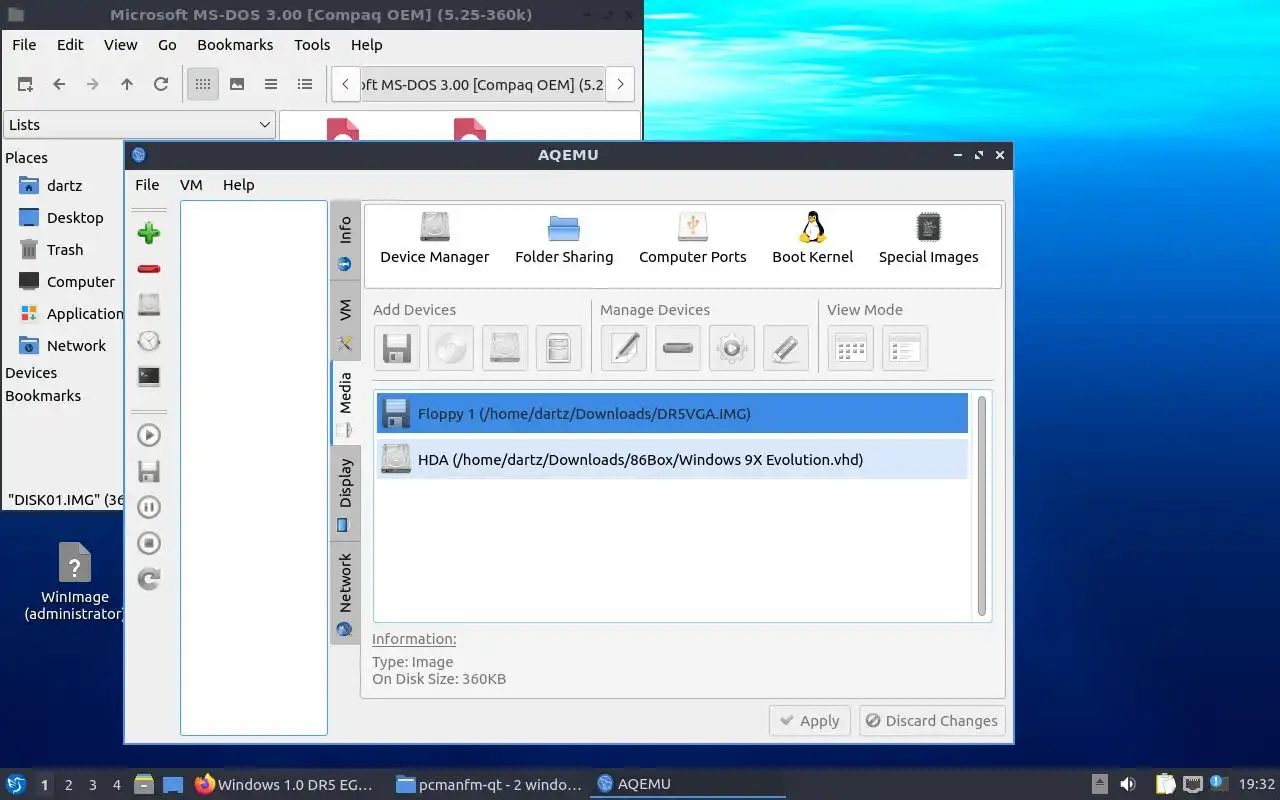Switch to the Info tab
The image size is (1280, 800).
point(345,242)
